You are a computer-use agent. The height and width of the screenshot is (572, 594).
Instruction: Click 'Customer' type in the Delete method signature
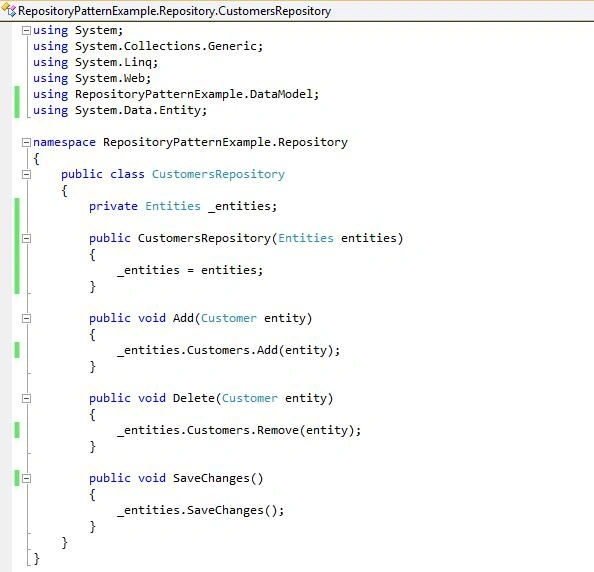coord(250,399)
